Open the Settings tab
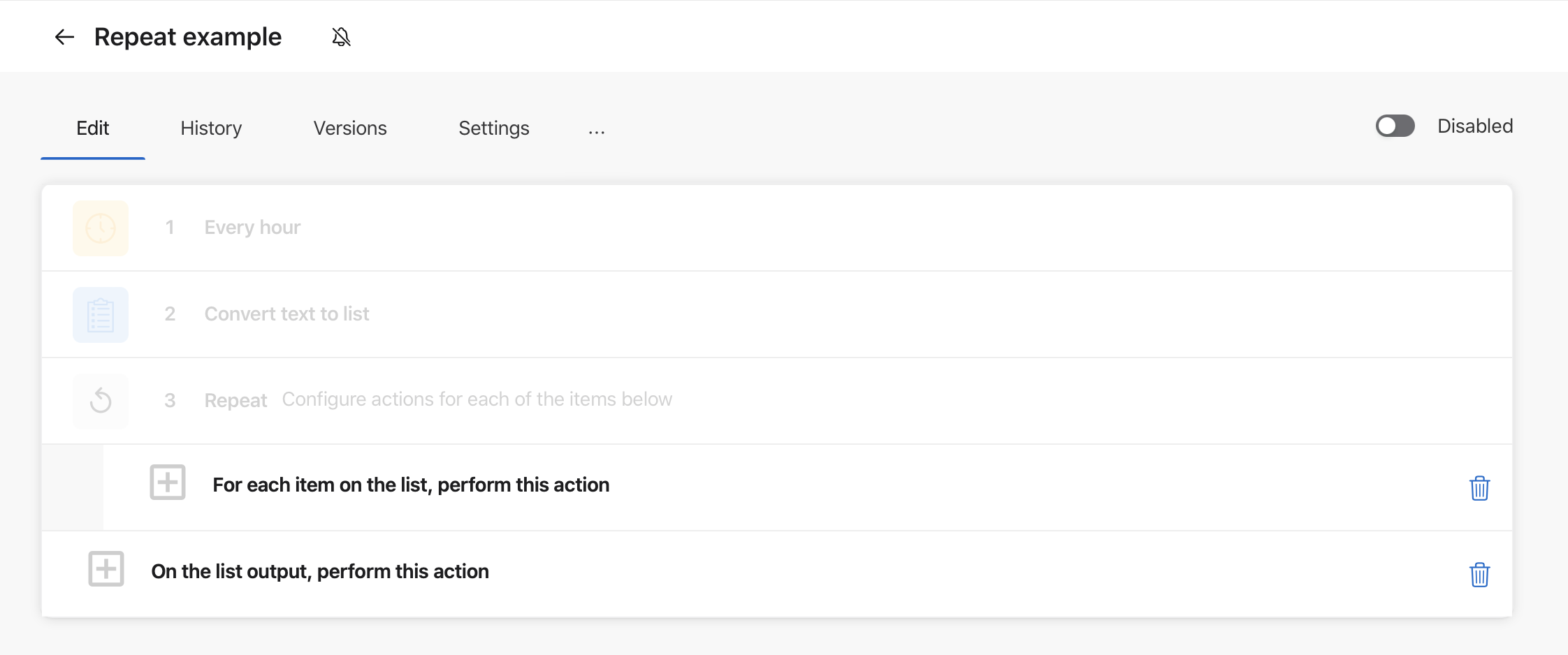 [x=493, y=128]
